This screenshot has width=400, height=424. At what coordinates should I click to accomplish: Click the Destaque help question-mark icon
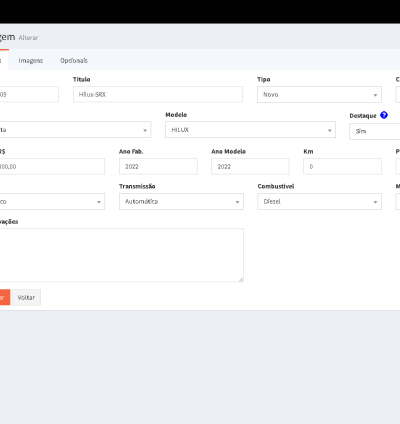pos(384,115)
